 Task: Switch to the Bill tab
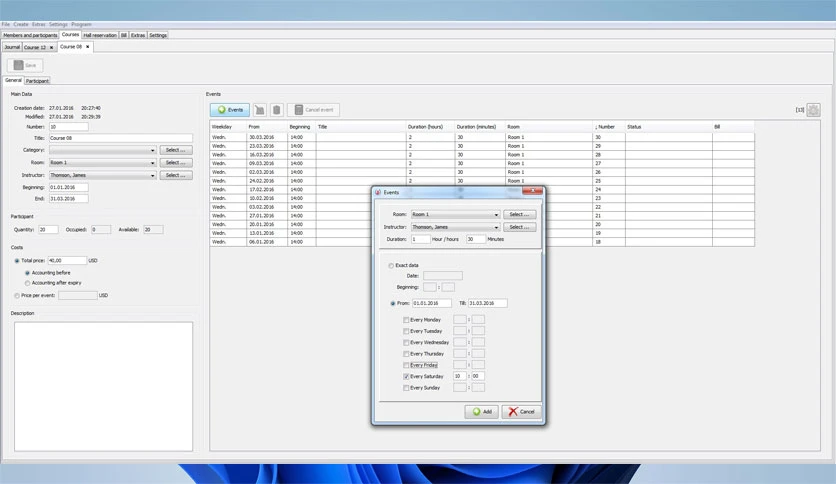pyautogui.click(x=124, y=35)
